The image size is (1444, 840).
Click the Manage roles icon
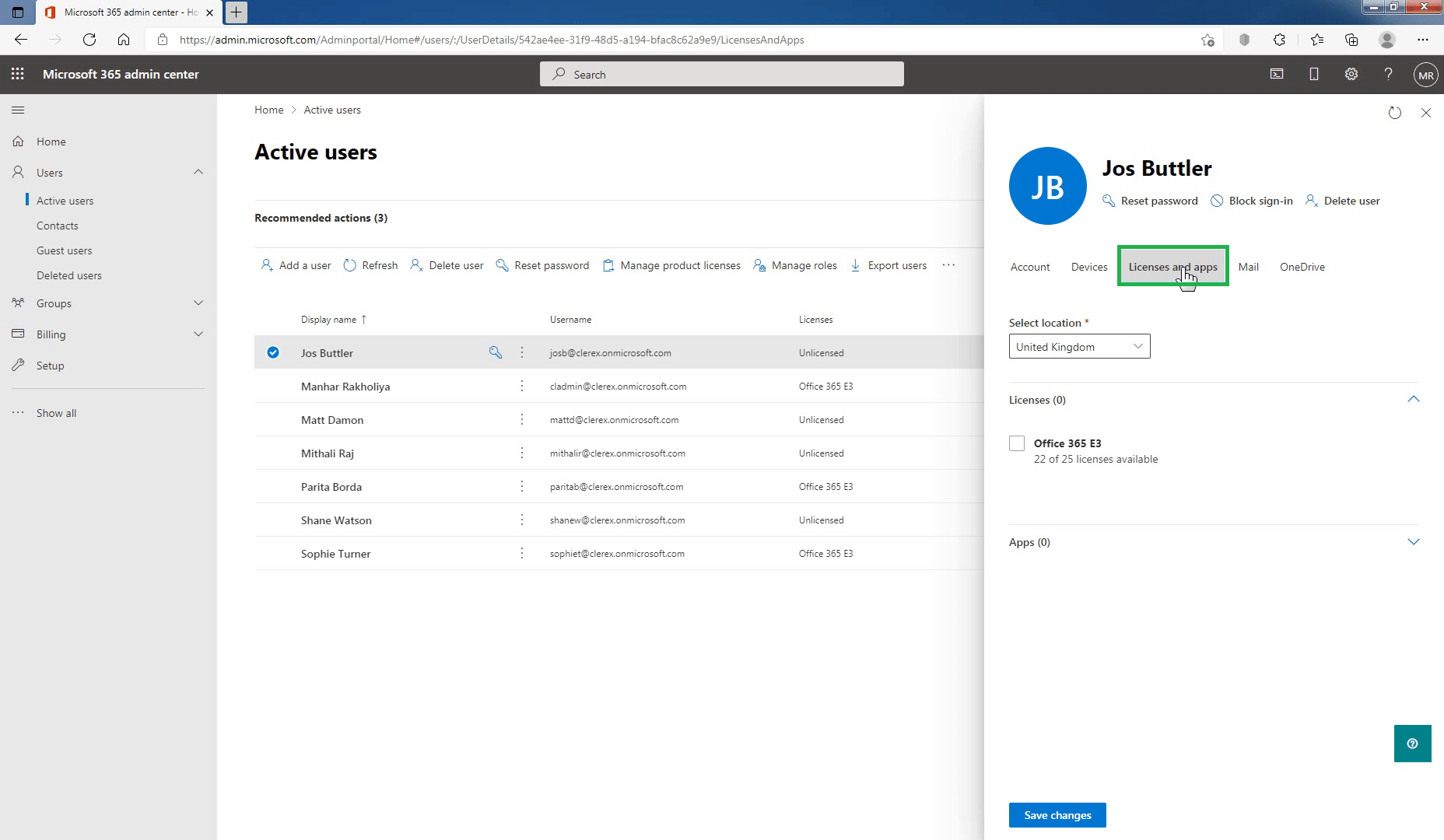pyautogui.click(x=759, y=265)
